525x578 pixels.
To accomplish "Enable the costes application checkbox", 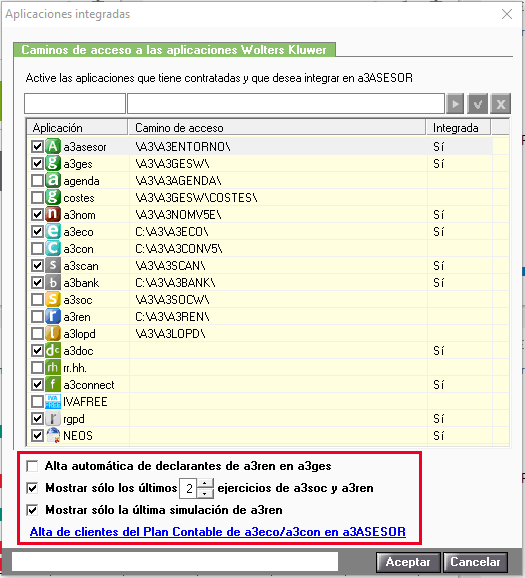I will 37,198.
